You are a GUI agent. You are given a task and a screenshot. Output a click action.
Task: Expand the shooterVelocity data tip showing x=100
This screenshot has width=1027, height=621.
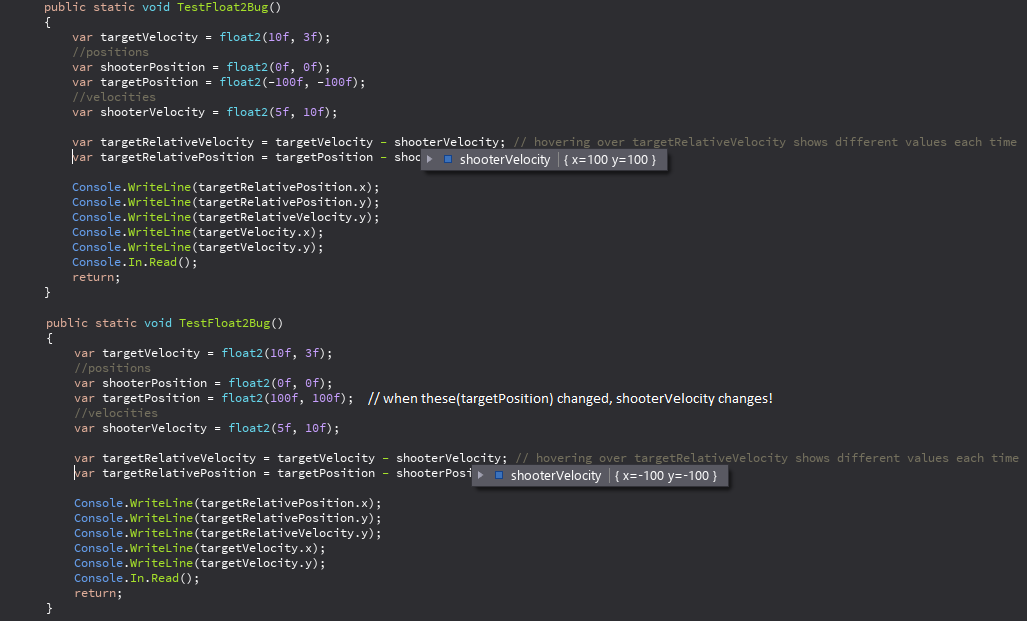[x=430, y=159]
